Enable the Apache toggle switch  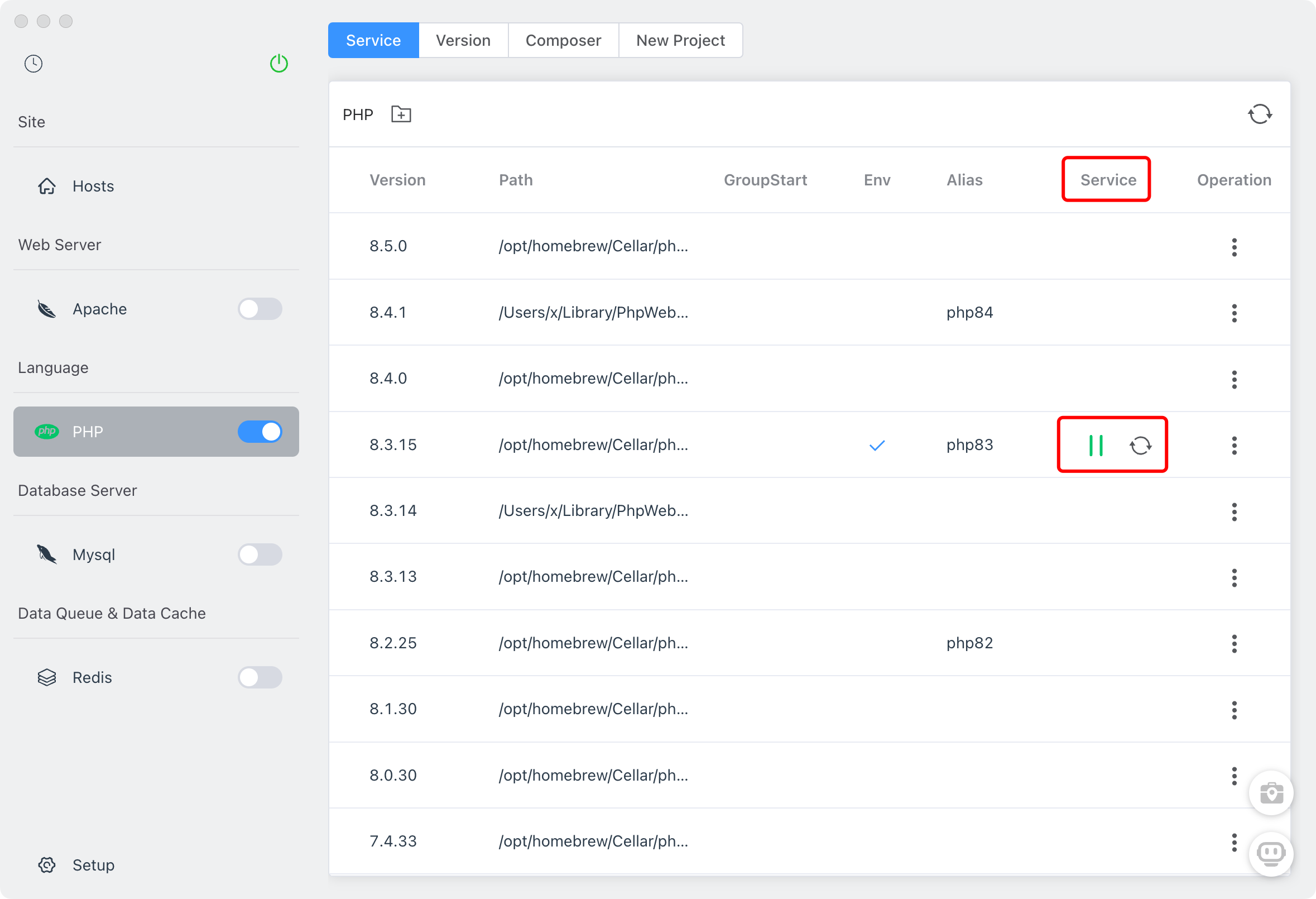[260, 309]
